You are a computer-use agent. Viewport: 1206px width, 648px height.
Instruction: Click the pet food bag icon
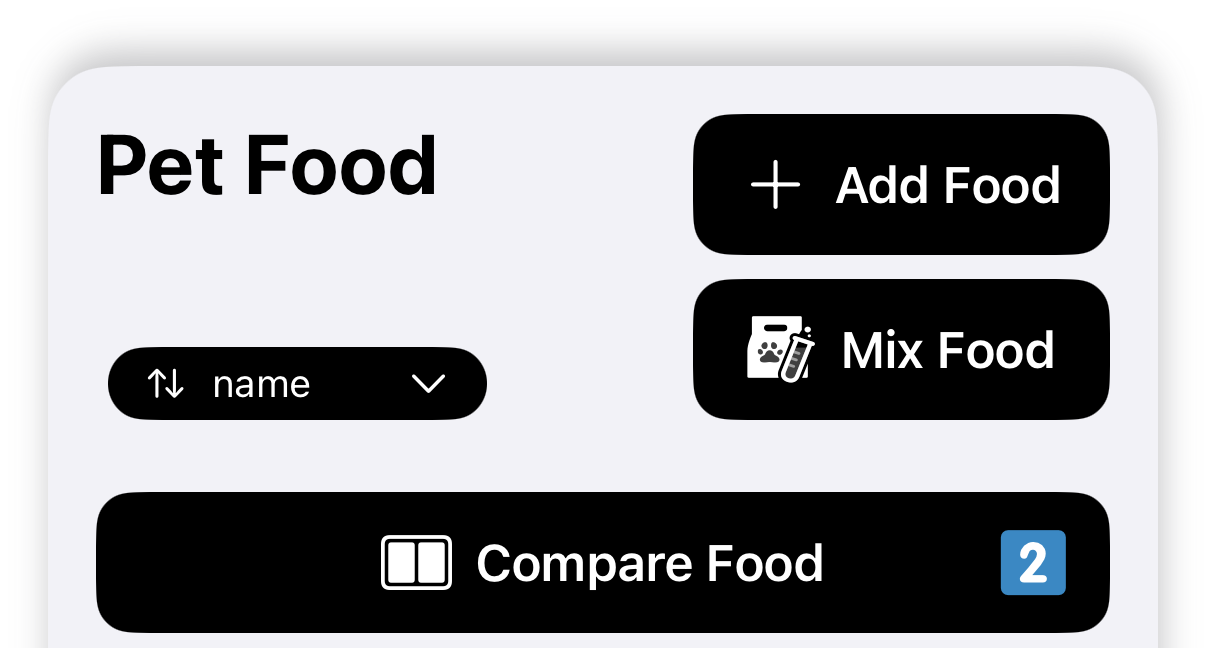767,349
